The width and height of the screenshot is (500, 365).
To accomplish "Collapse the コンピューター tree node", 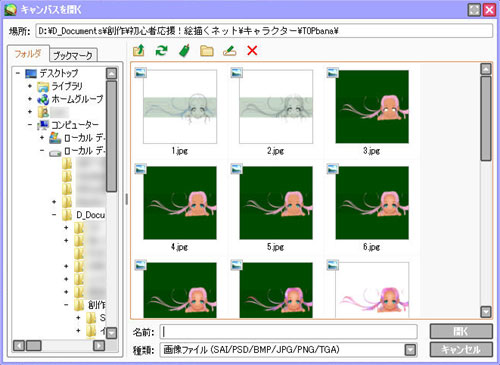I will click(x=30, y=125).
